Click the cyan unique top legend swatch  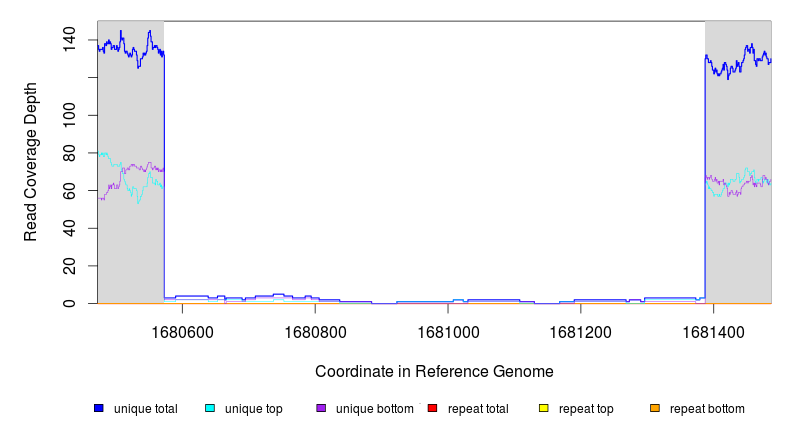210,409
